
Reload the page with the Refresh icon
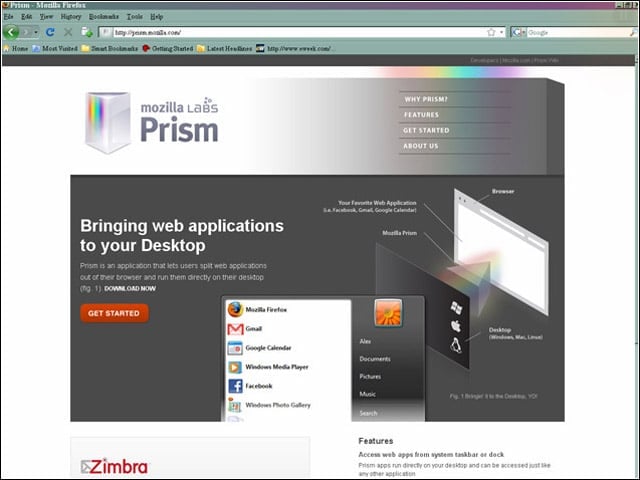pyautogui.click(x=50, y=32)
